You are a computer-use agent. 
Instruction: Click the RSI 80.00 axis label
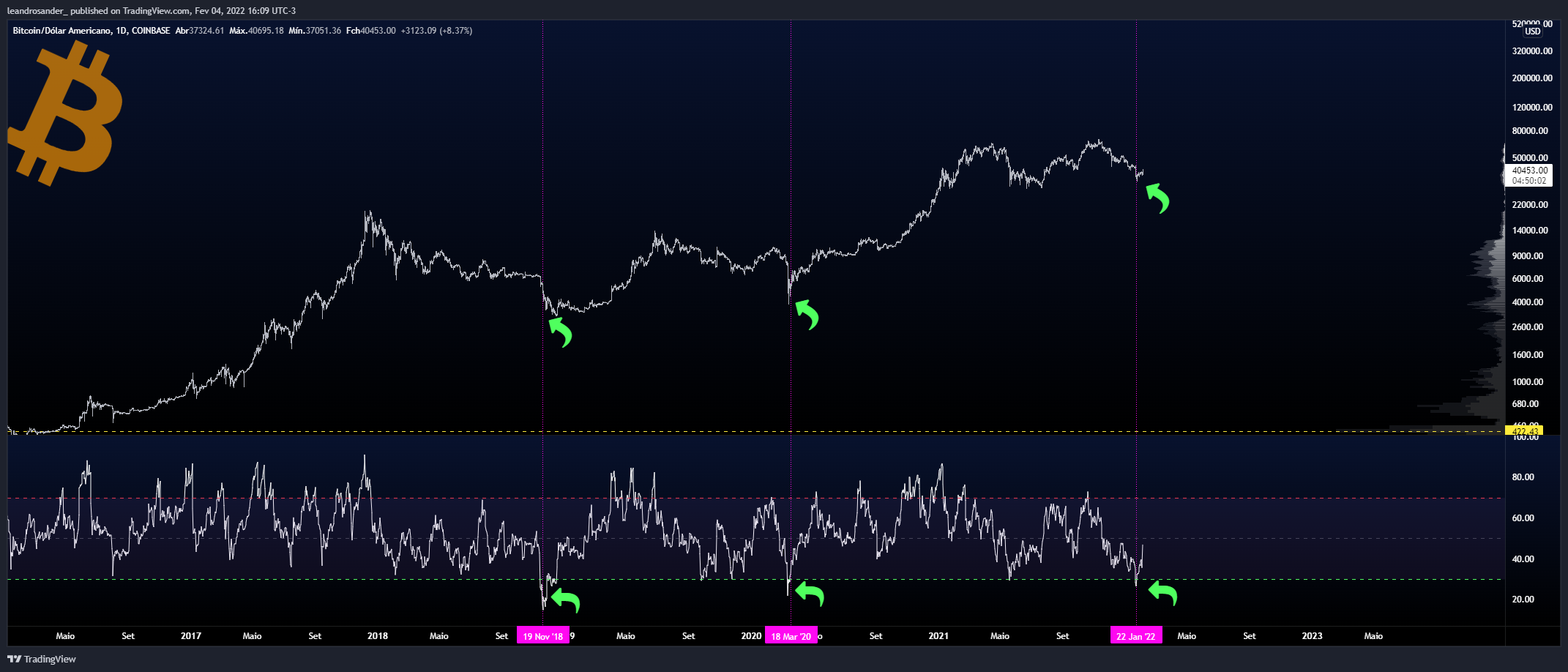point(1523,477)
